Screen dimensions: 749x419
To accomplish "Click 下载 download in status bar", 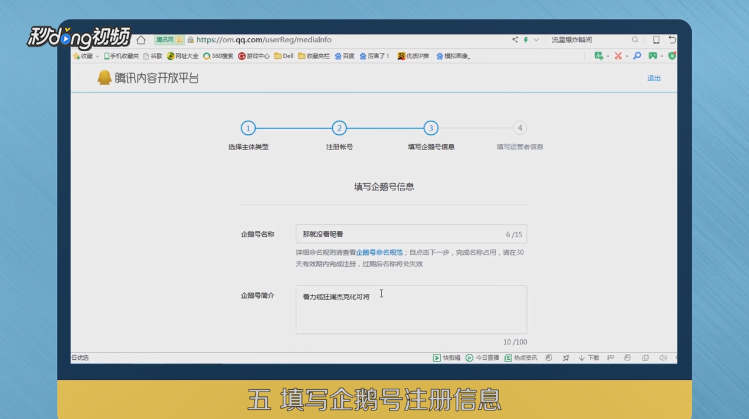I will tap(588, 358).
